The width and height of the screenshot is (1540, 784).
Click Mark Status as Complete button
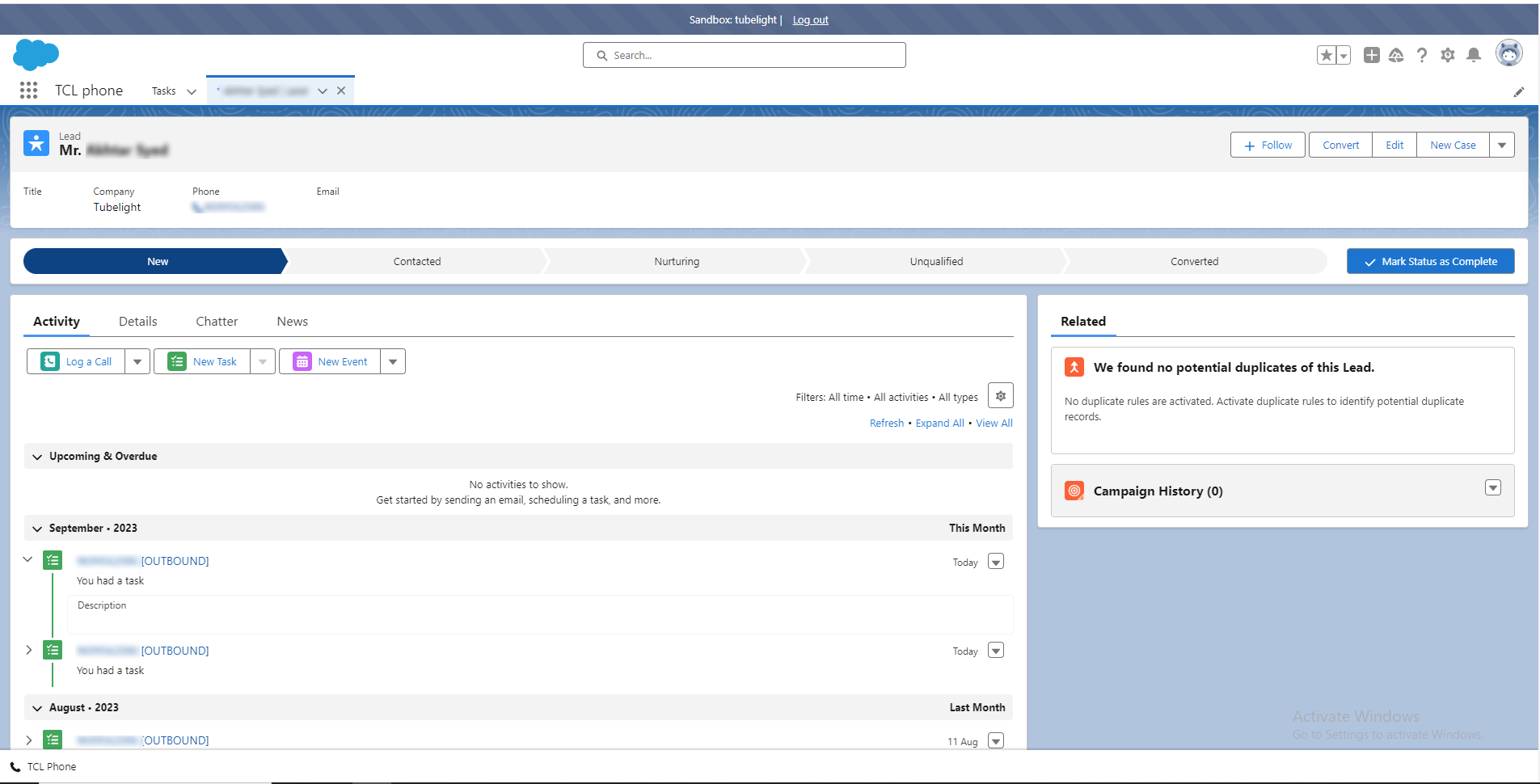click(1430, 262)
